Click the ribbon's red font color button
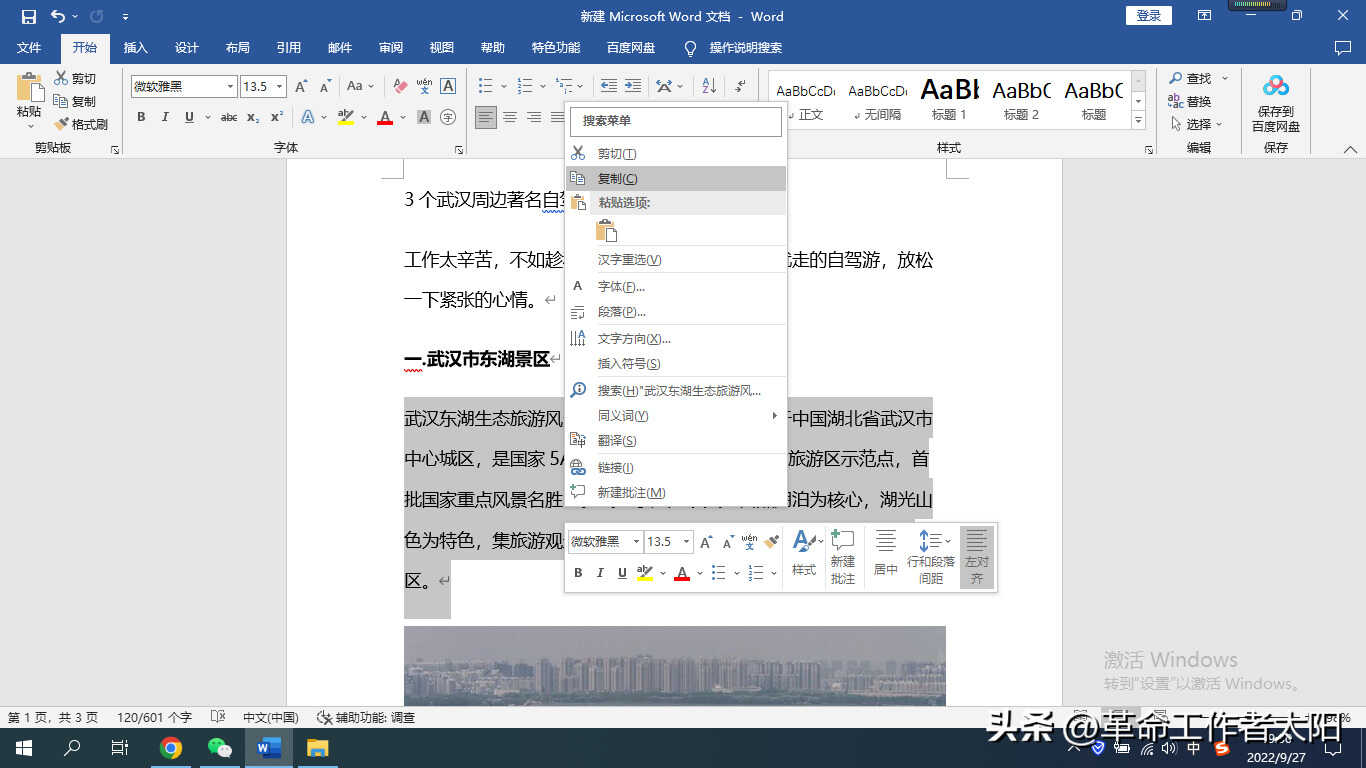The height and width of the screenshot is (768, 1366). point(385,117)
